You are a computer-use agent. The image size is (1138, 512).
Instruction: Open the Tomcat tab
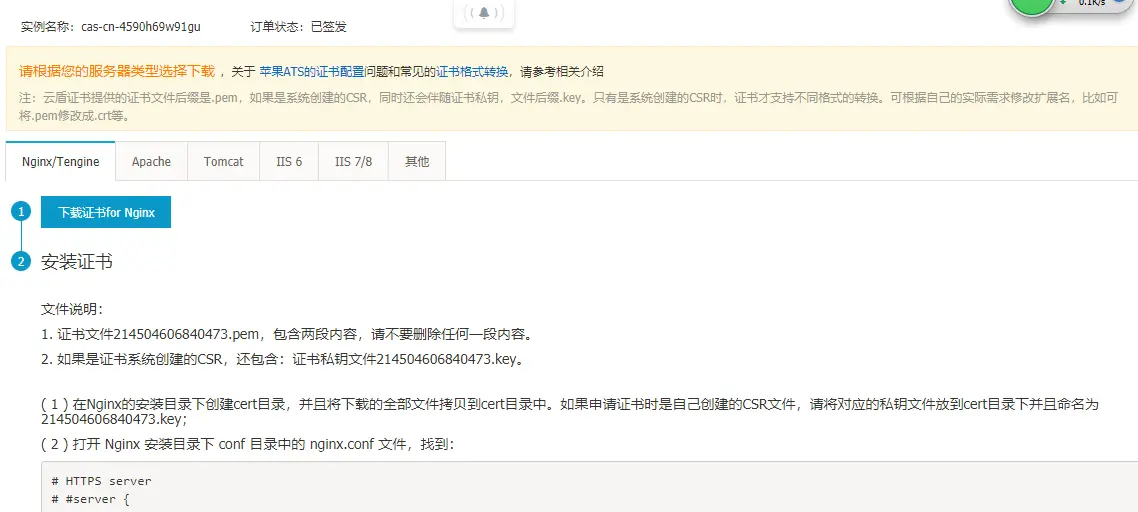click(x=224, y=161)
